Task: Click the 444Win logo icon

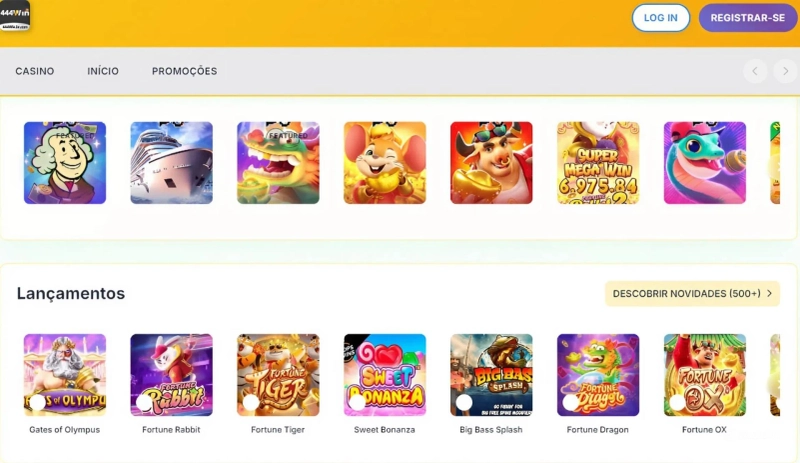Action: click(x=14, y=15)
